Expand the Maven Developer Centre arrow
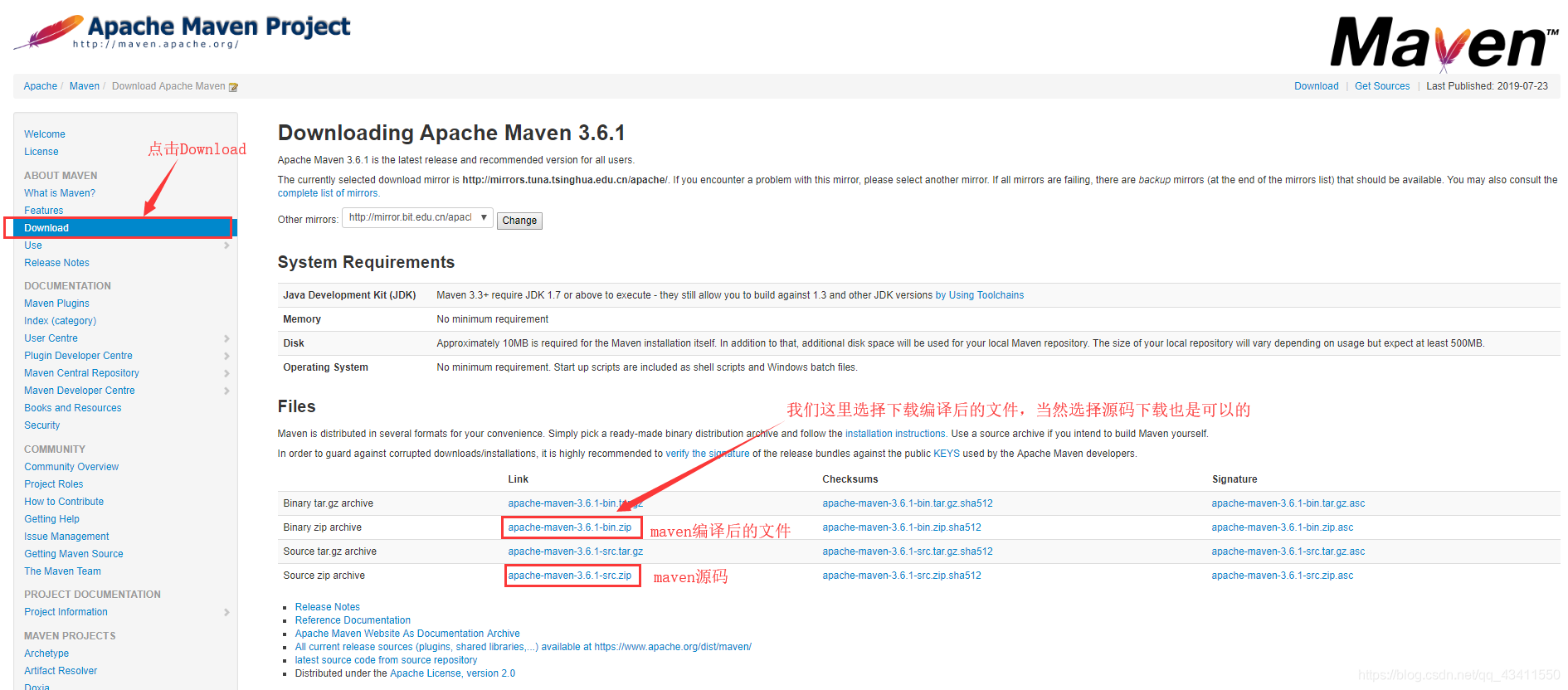 coord(226,391)
